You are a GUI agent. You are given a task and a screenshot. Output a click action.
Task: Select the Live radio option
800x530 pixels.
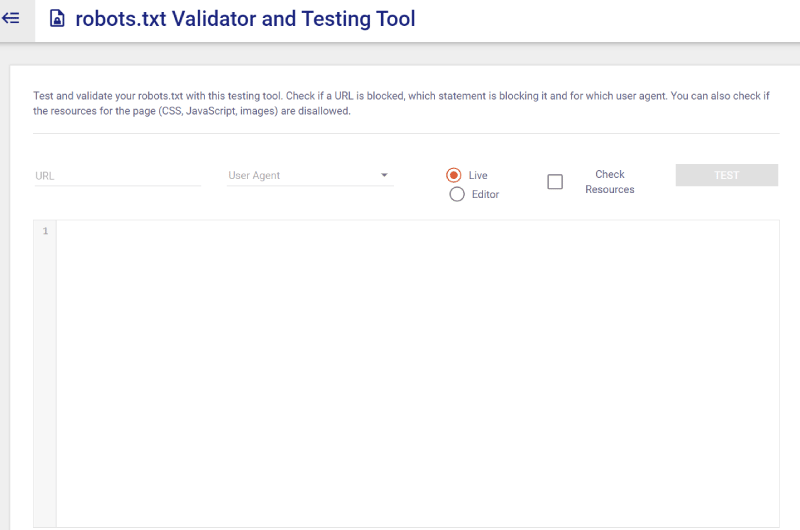(454, 175)
